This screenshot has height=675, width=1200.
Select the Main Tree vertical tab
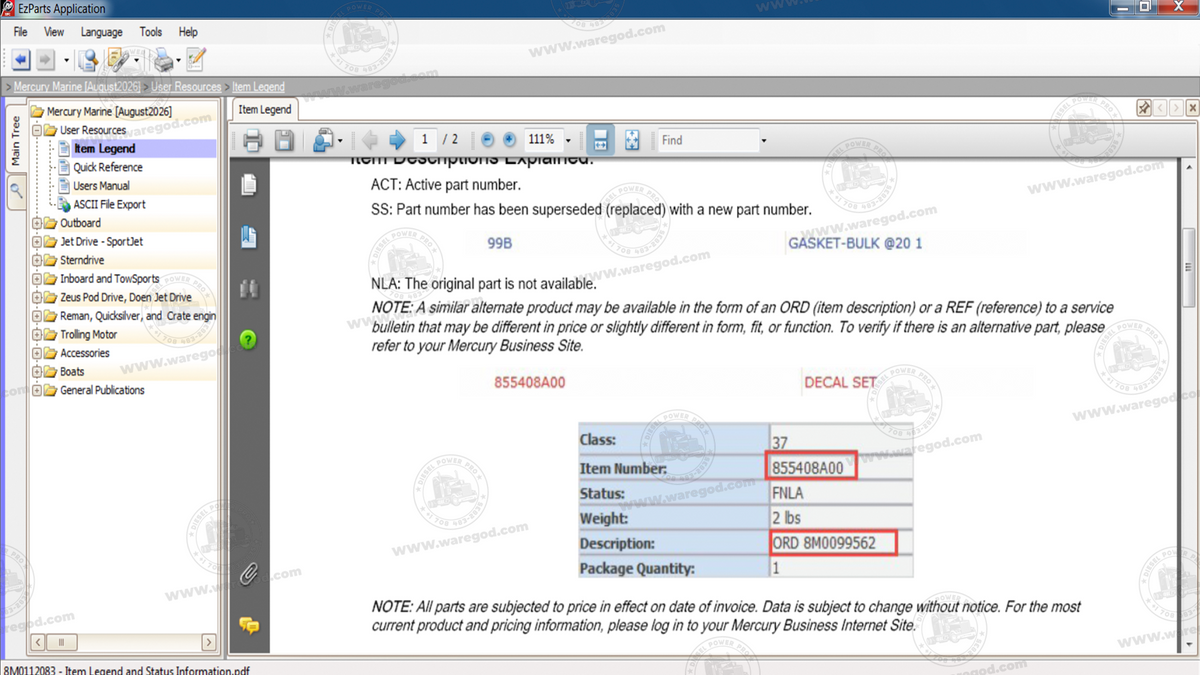point(15,141)
